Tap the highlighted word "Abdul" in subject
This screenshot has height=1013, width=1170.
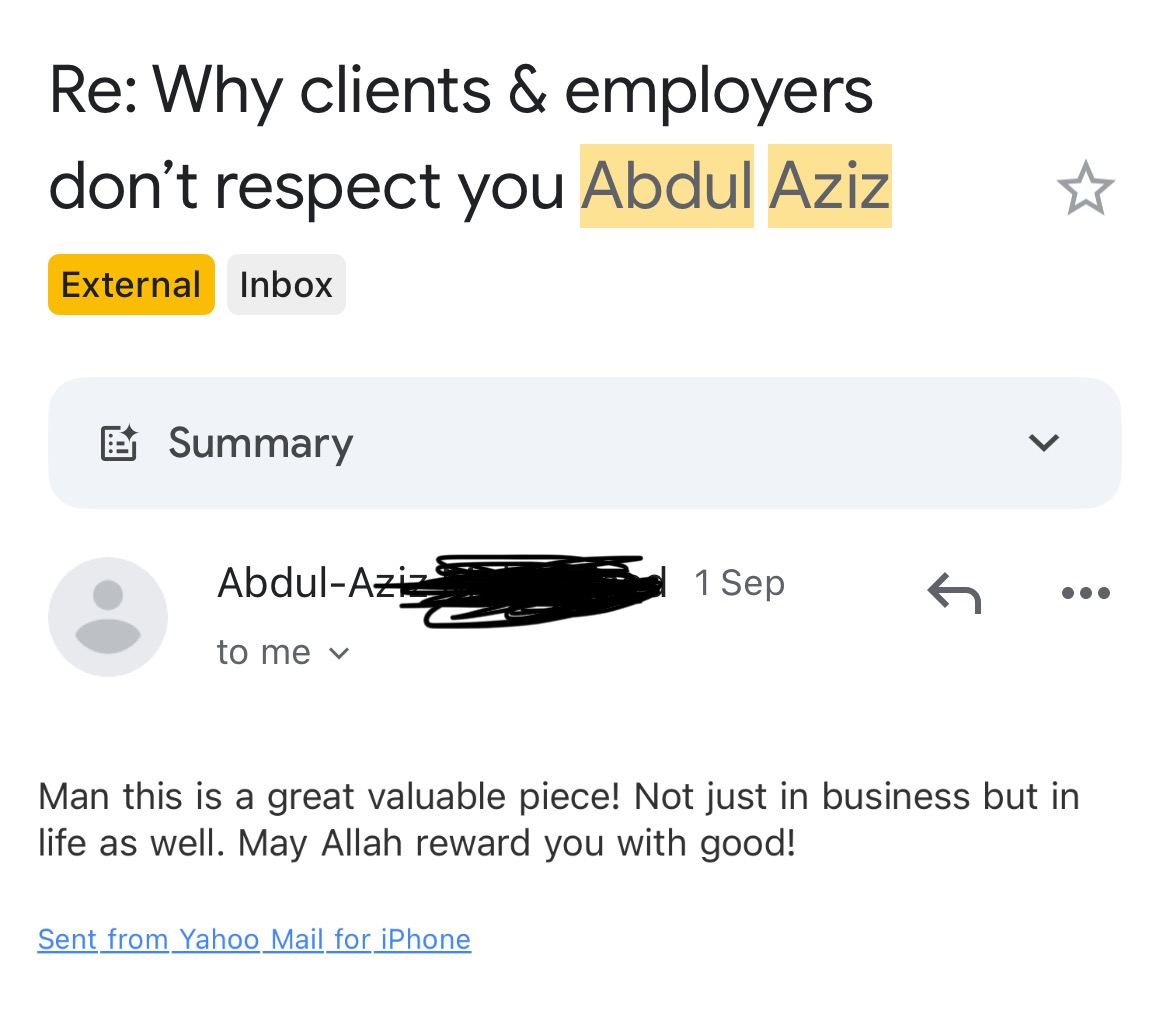pyautogui.click(x=666, y=186)
